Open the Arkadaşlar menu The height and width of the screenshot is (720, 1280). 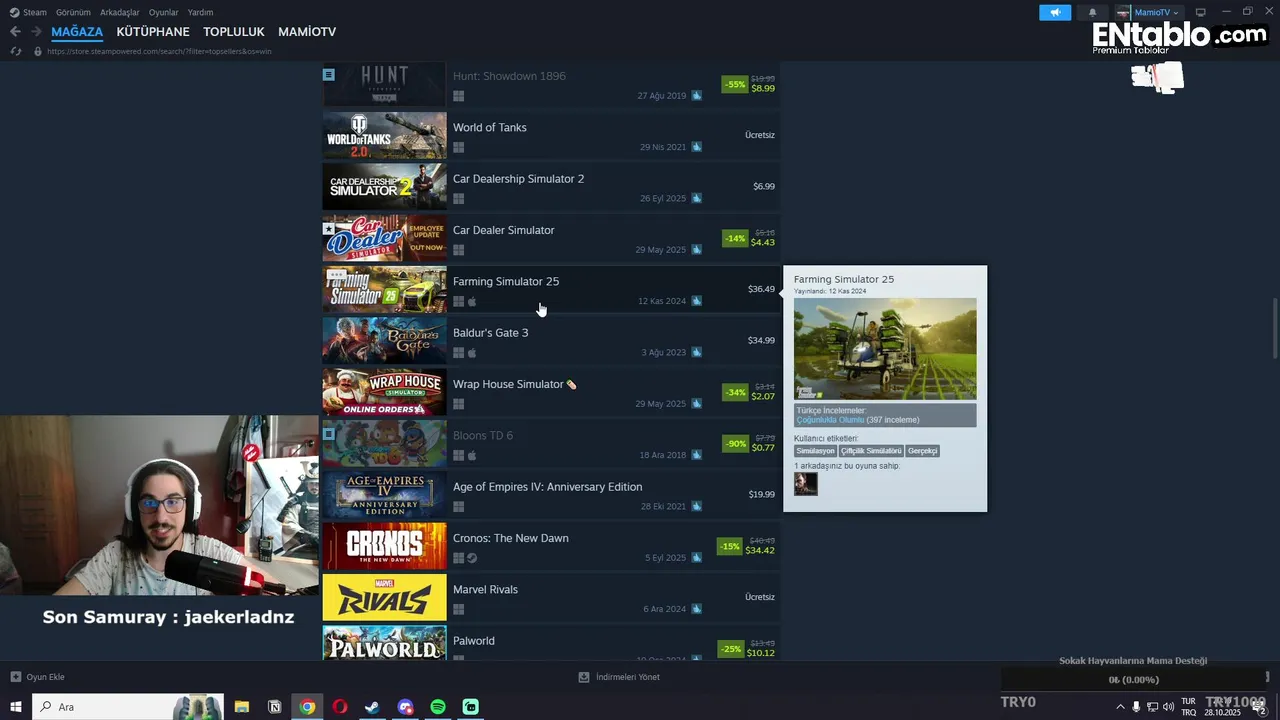(120, 12)
